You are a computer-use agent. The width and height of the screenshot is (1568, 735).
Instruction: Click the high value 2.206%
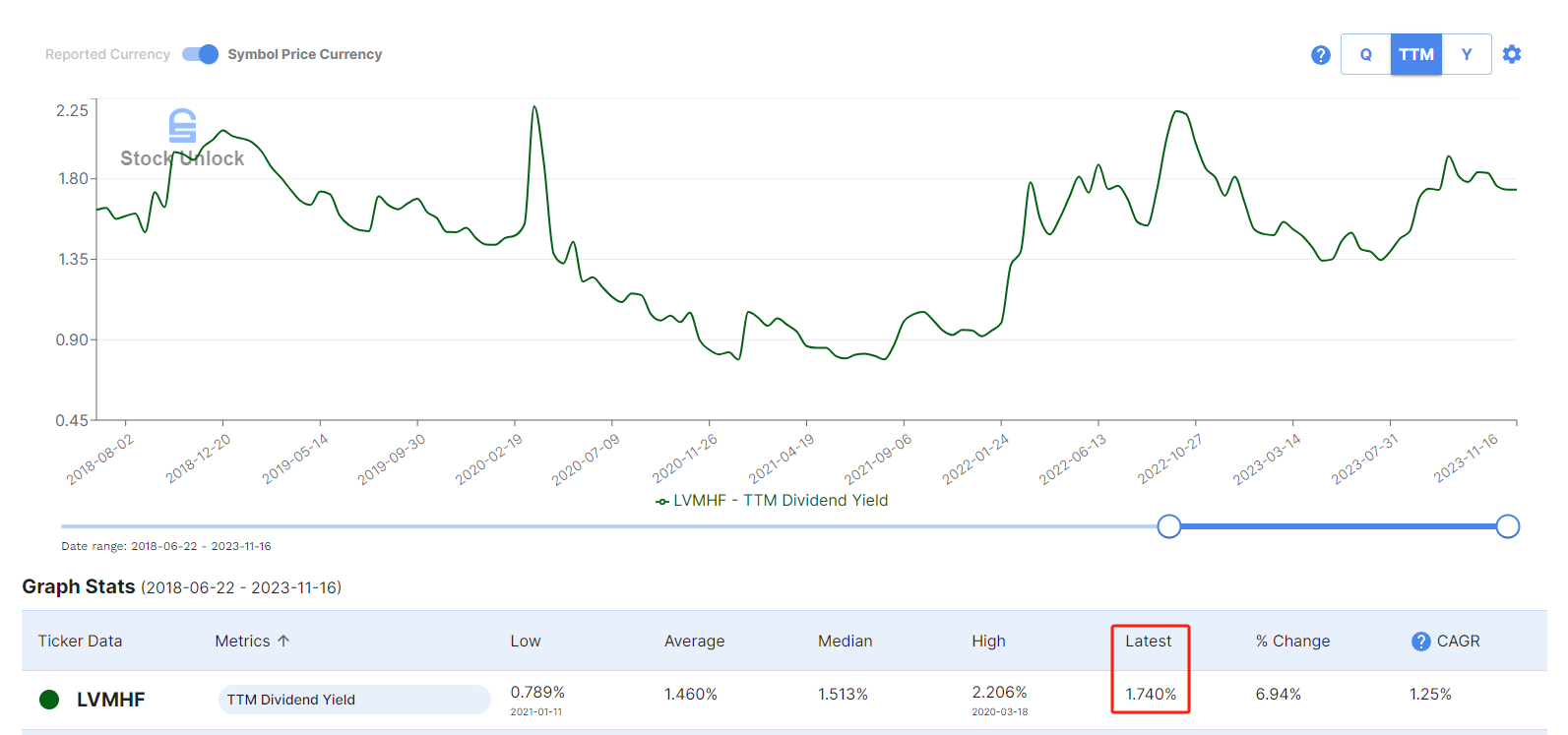tap(999, 693)
